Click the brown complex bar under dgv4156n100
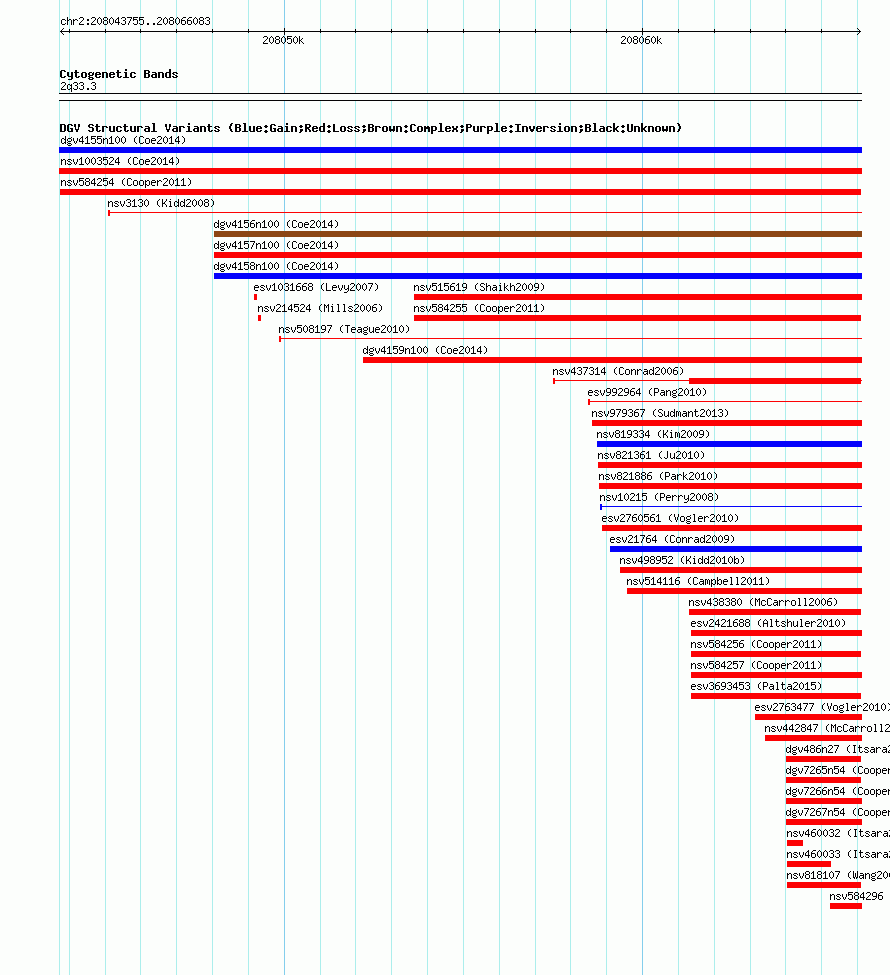 tap(538, 234)
